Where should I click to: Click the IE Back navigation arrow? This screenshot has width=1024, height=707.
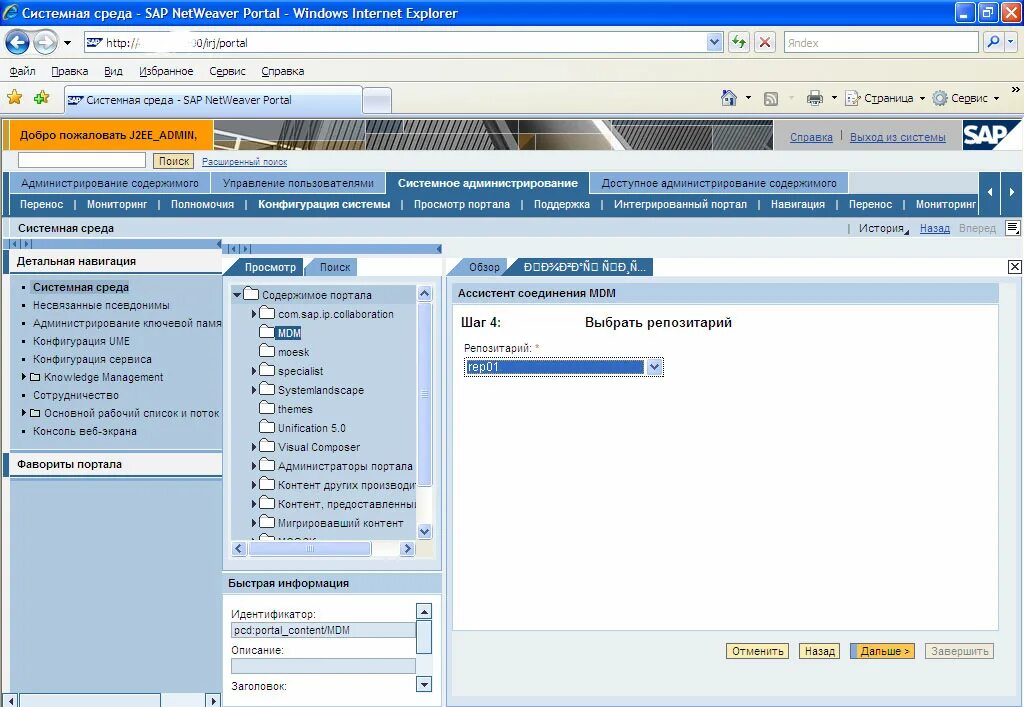click(17, 43)
